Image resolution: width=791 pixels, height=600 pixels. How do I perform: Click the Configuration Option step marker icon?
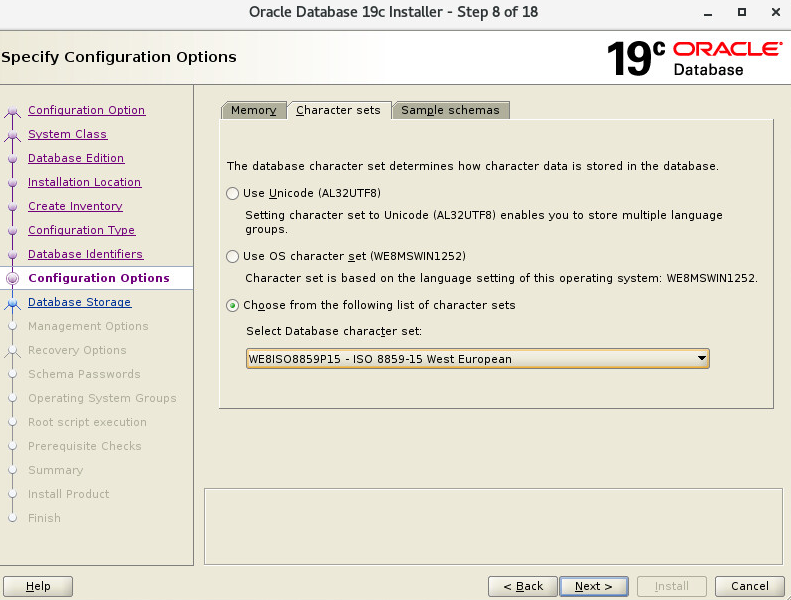click(13, 112)
